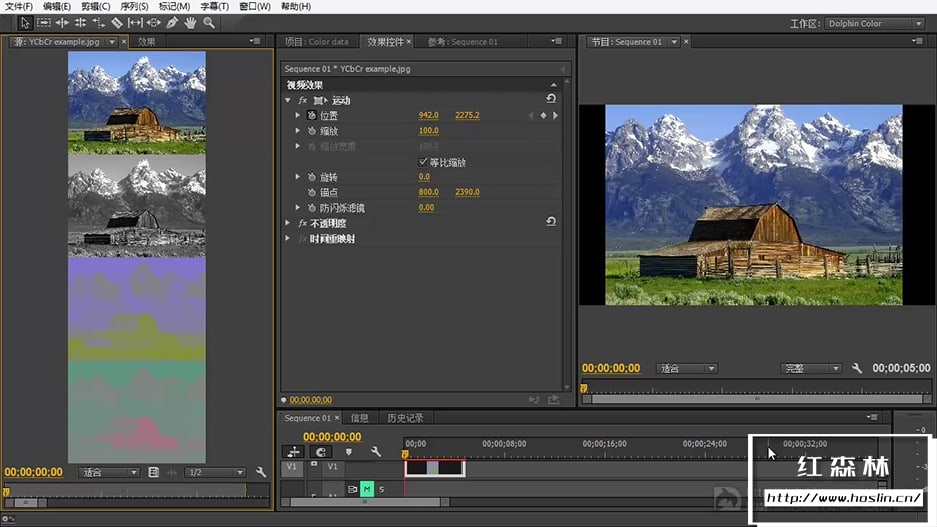
Task: Select the Slide tool
Action: pyautogui.click(x=154, y=23)
